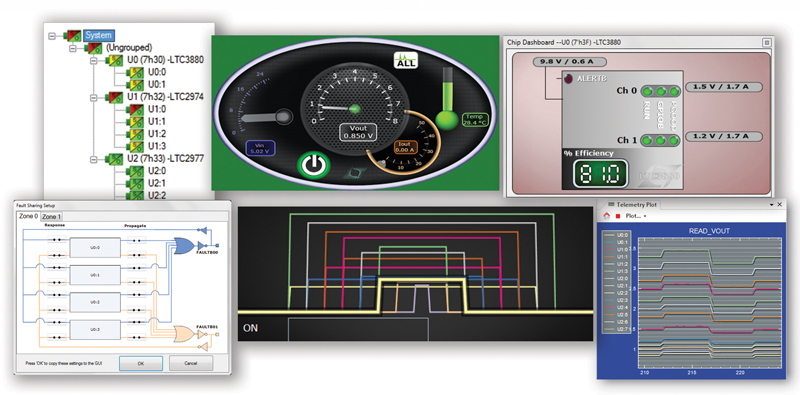Click the Home icon in Telemetry Plot toolbar
Viewport: 800px width, 395px height.
pyautogui.click(x=607, y=216)
